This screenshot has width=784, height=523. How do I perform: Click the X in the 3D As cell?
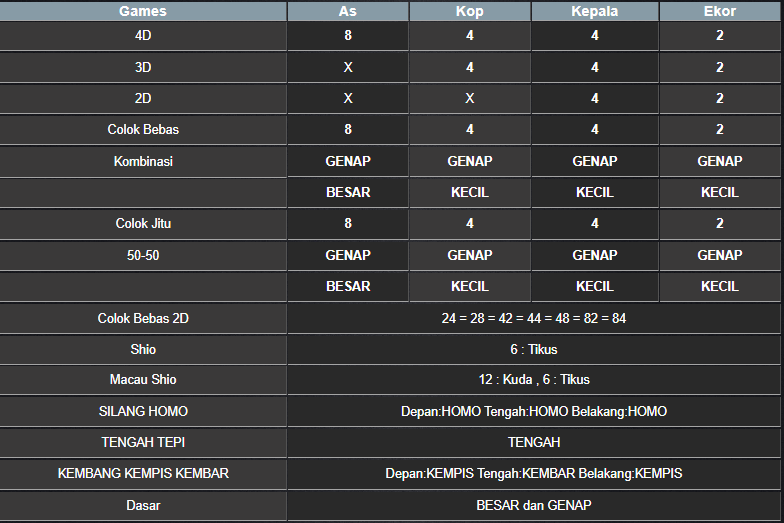pyautogui.click(x=347, y=67)
